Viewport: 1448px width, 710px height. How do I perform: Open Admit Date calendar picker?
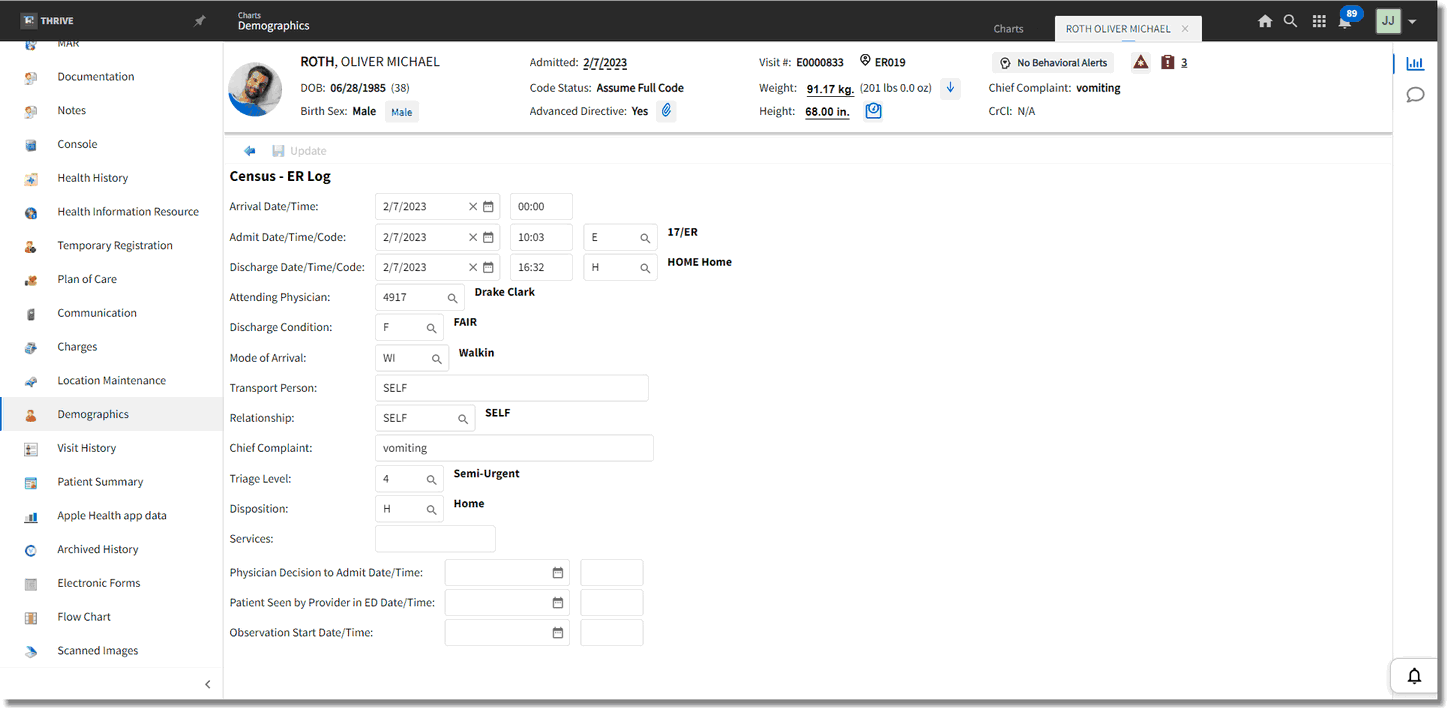489,237
